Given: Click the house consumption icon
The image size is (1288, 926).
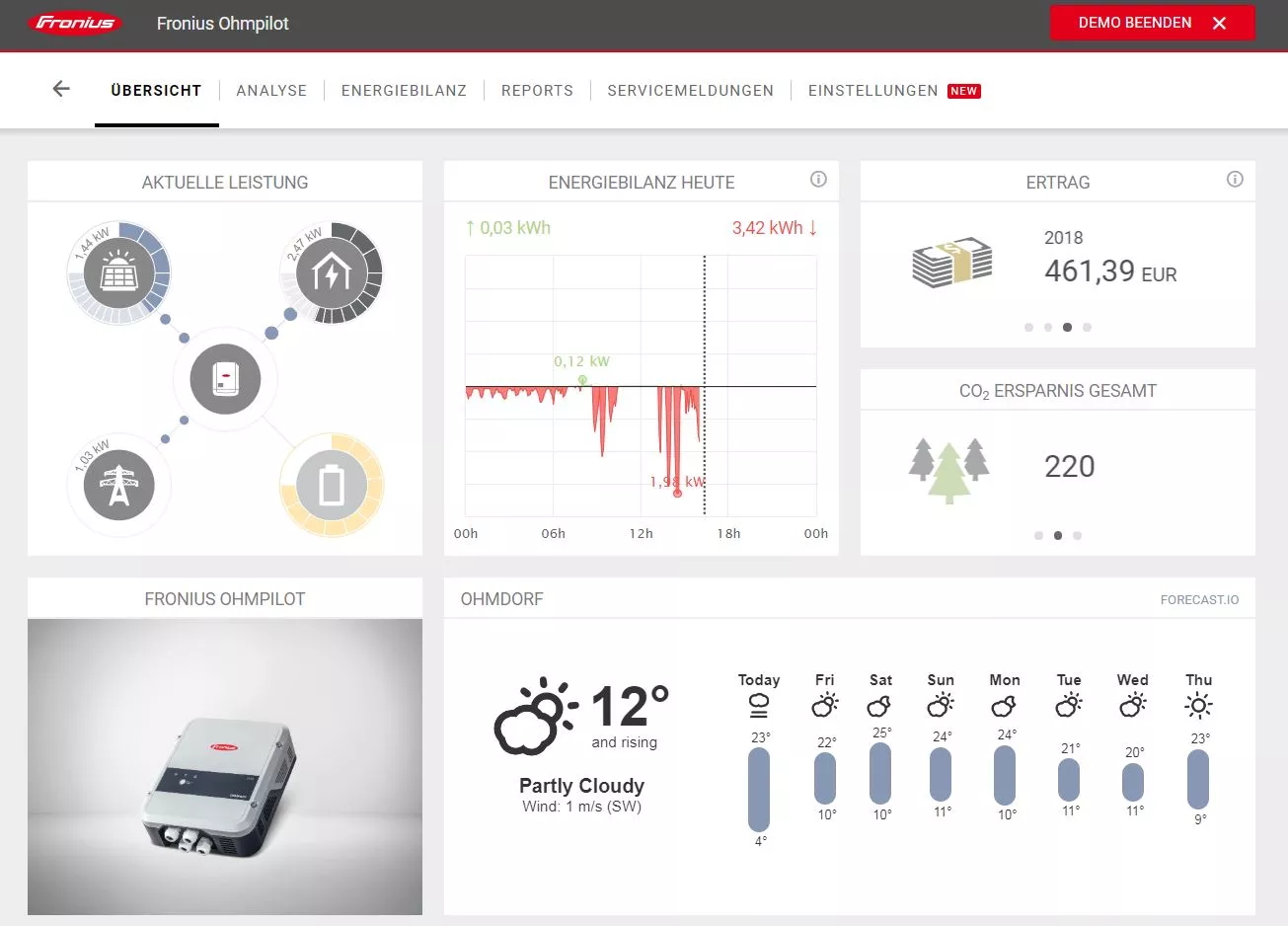Looking at the screenshot, I should (x=332, y=273).
